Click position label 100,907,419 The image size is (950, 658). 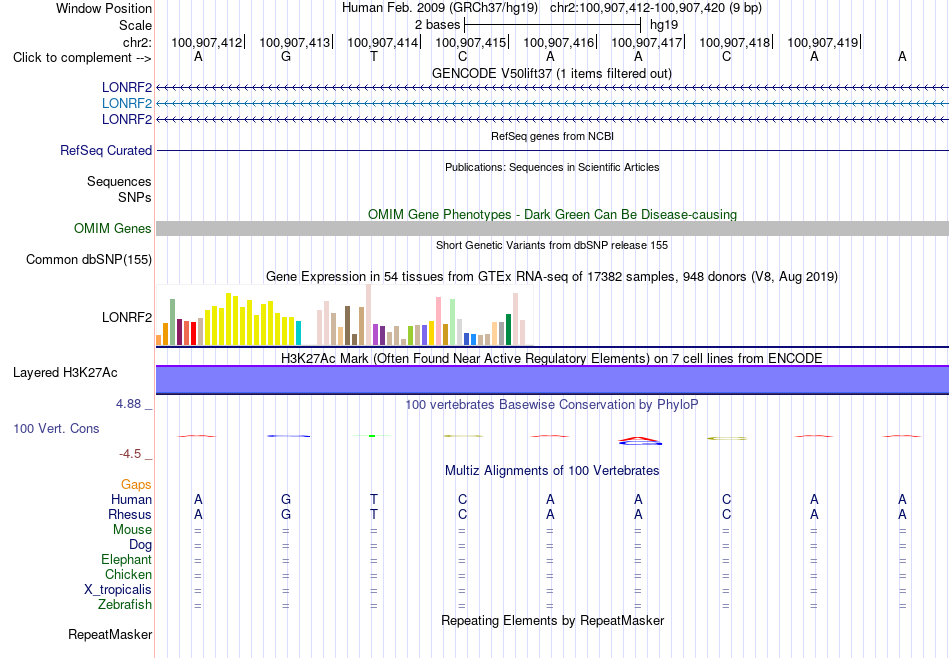(x=822, y=42)
